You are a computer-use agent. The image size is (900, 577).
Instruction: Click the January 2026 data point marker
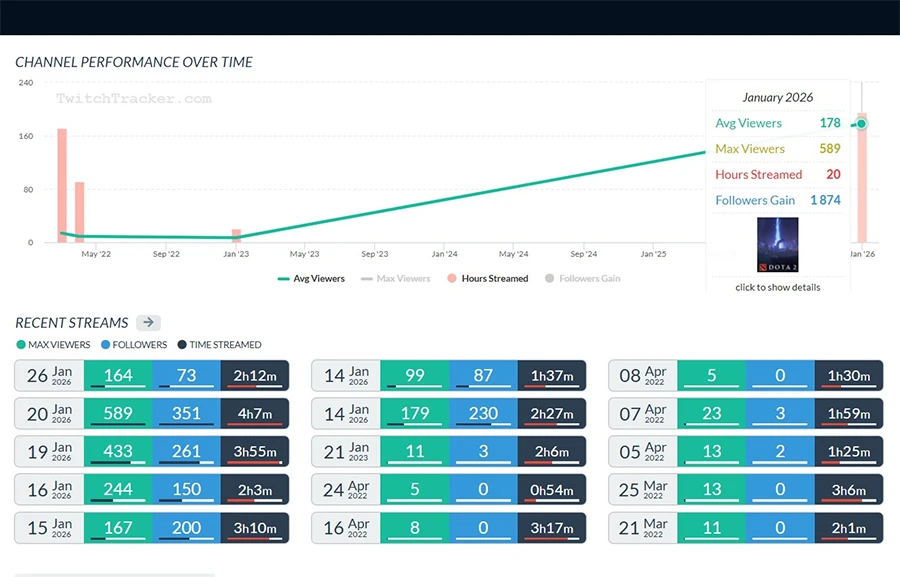click(861, 124)
